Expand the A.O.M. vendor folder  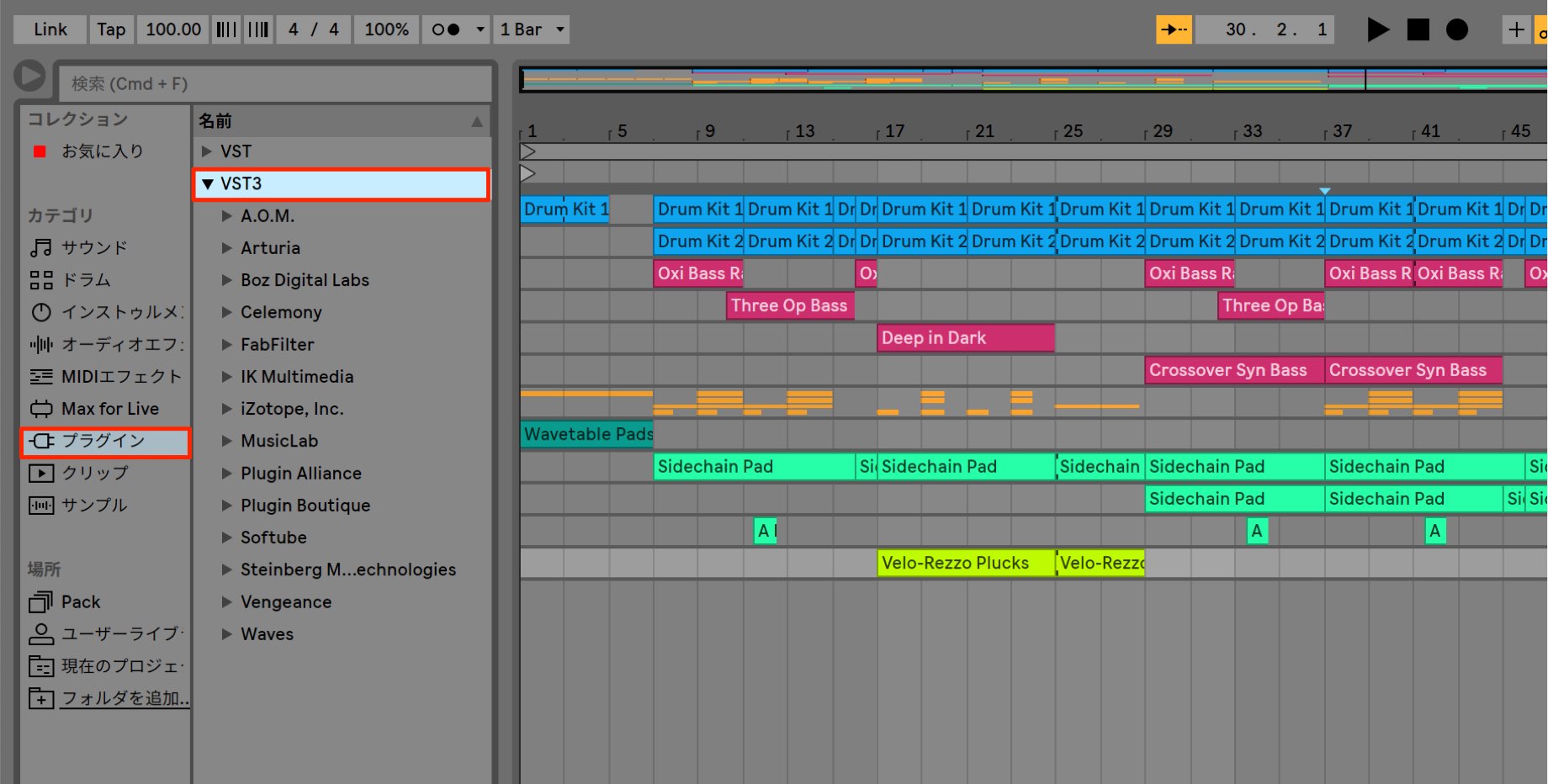(226, 216)
